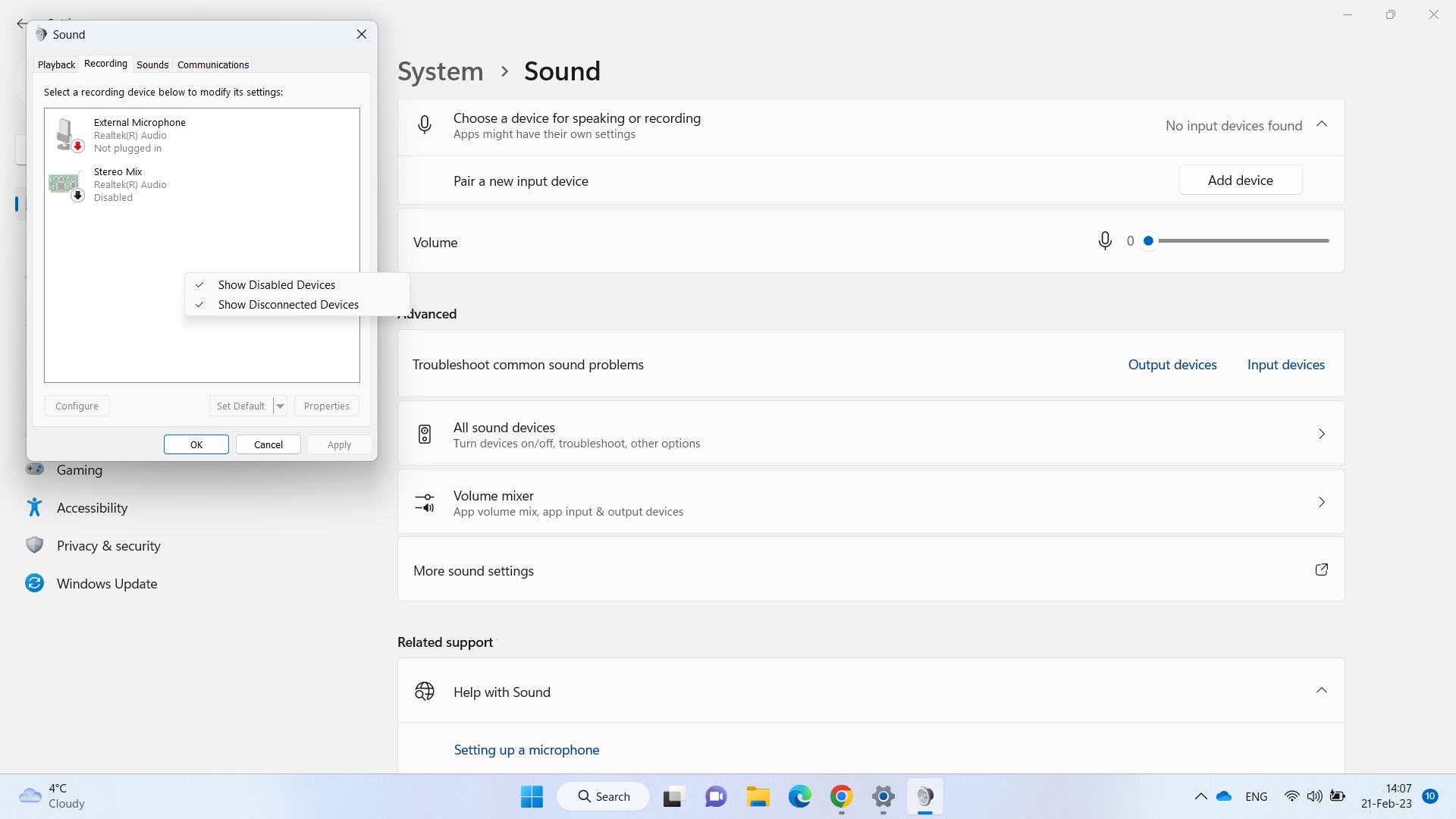1456x819 pixels.
Task: Collapse the Help with Sound section
Action: pyautogui.click(x=1322, y=690)
